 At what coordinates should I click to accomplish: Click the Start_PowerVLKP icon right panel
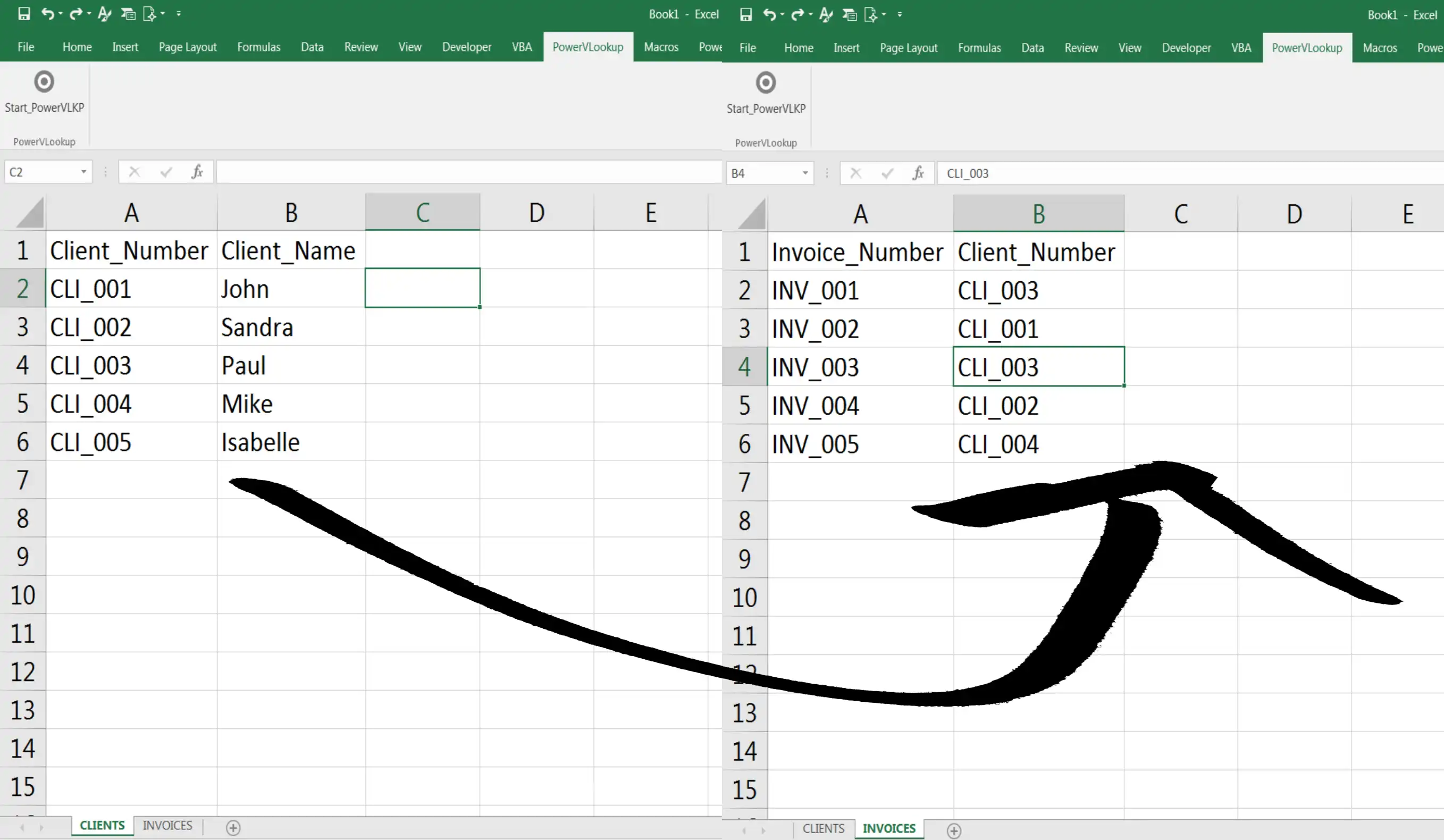tap(765, 82)
